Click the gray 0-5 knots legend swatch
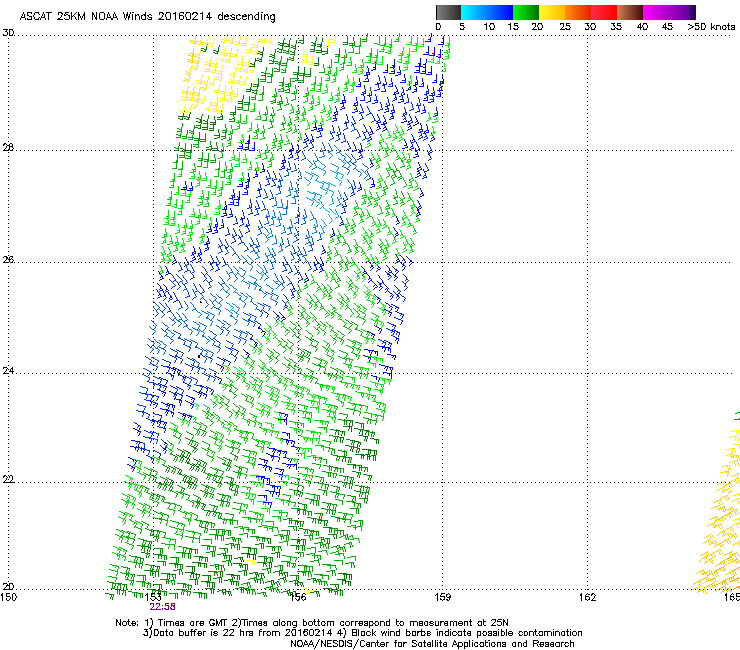 point(448,12)
